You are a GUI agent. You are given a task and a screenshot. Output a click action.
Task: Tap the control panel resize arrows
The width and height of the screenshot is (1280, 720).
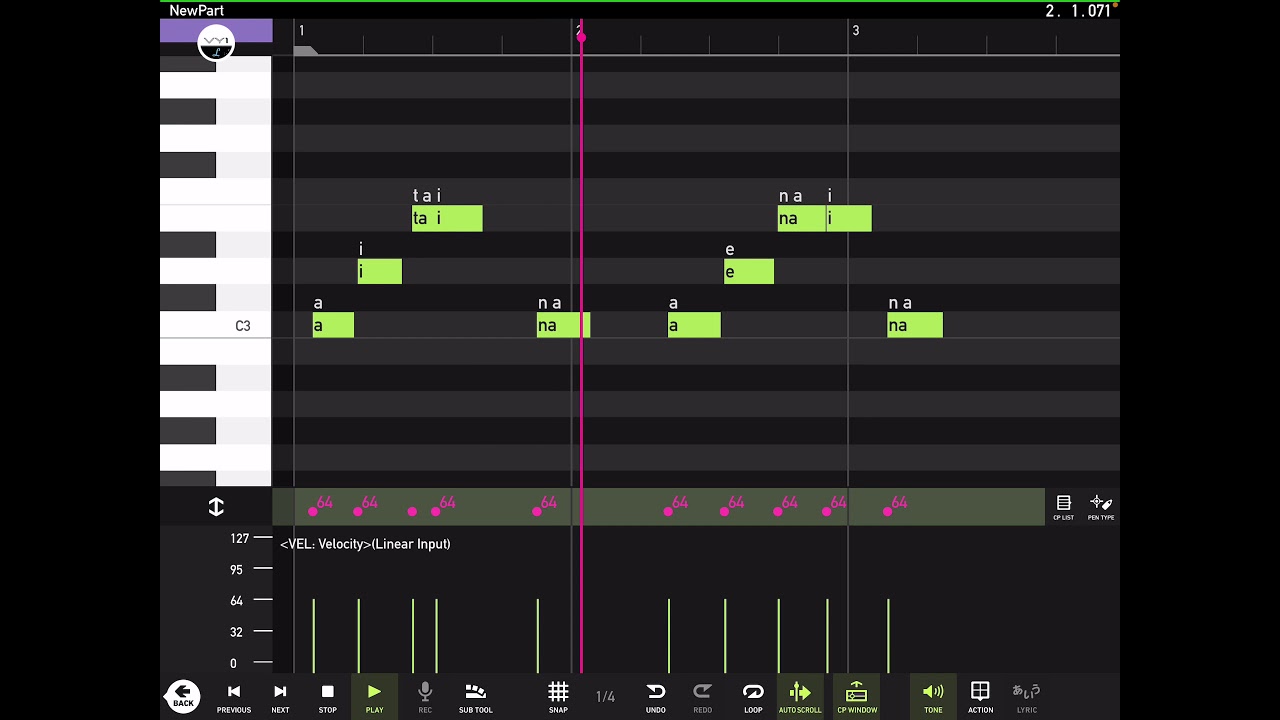coord(216,507)
